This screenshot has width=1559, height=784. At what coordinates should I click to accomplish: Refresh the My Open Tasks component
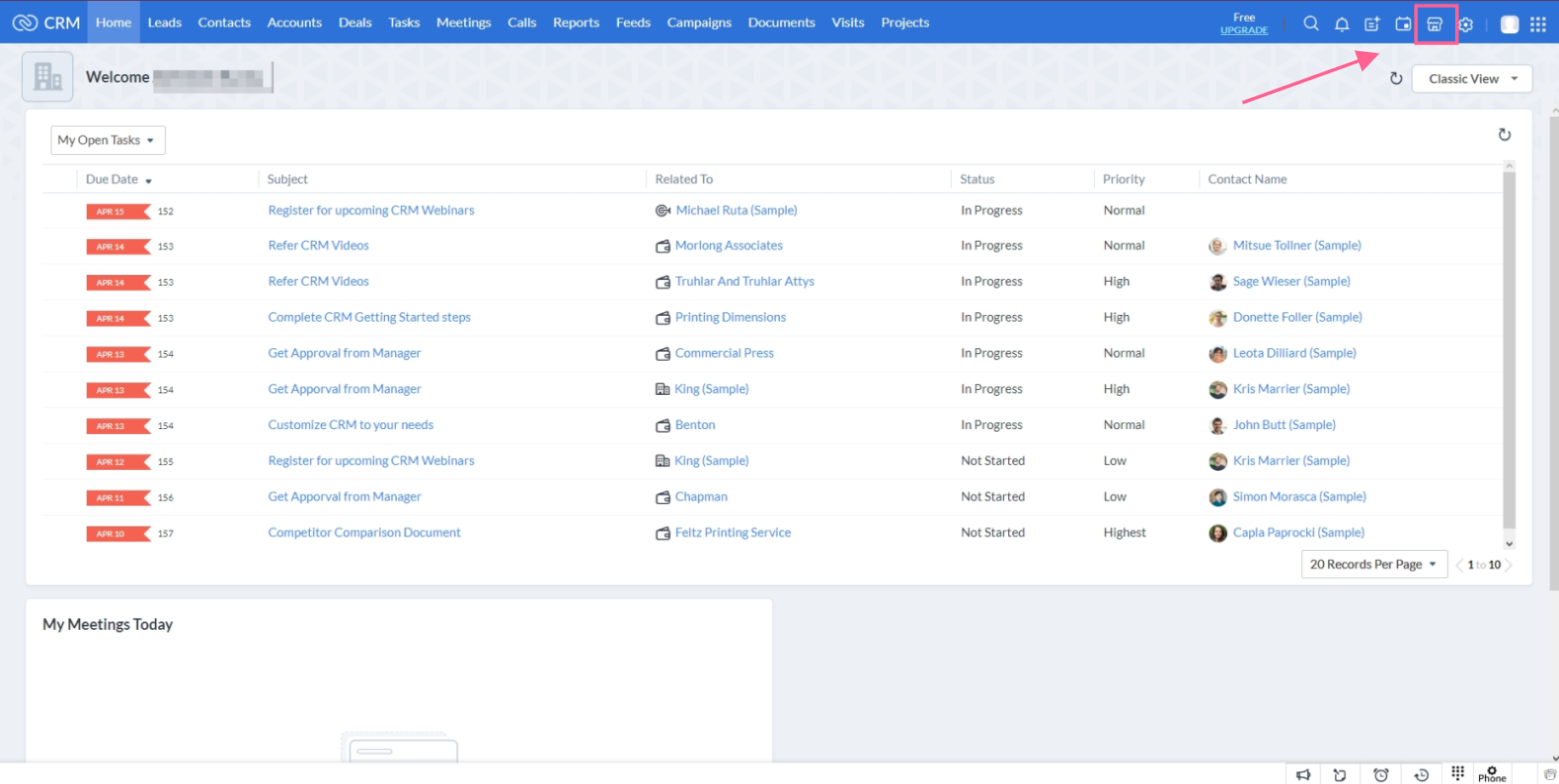click(1505, 134)
